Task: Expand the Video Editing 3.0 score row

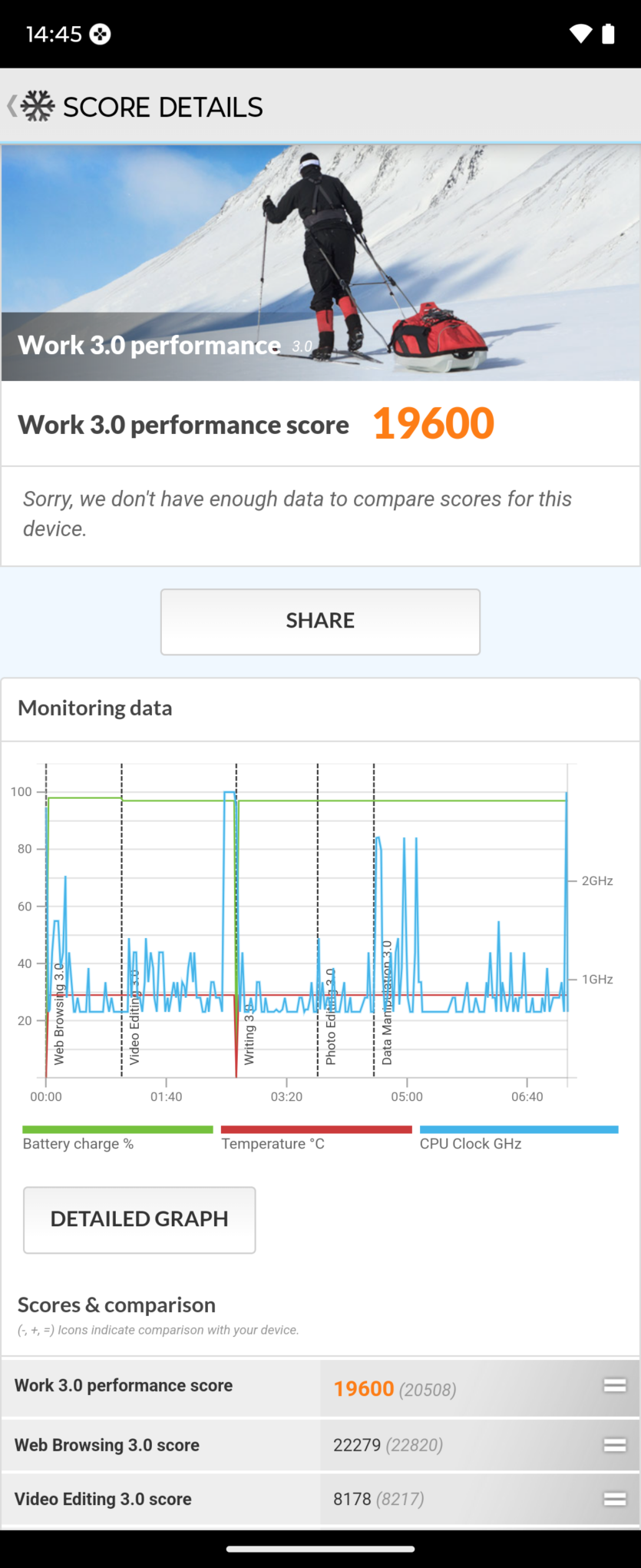Action: pos(320,1499)
